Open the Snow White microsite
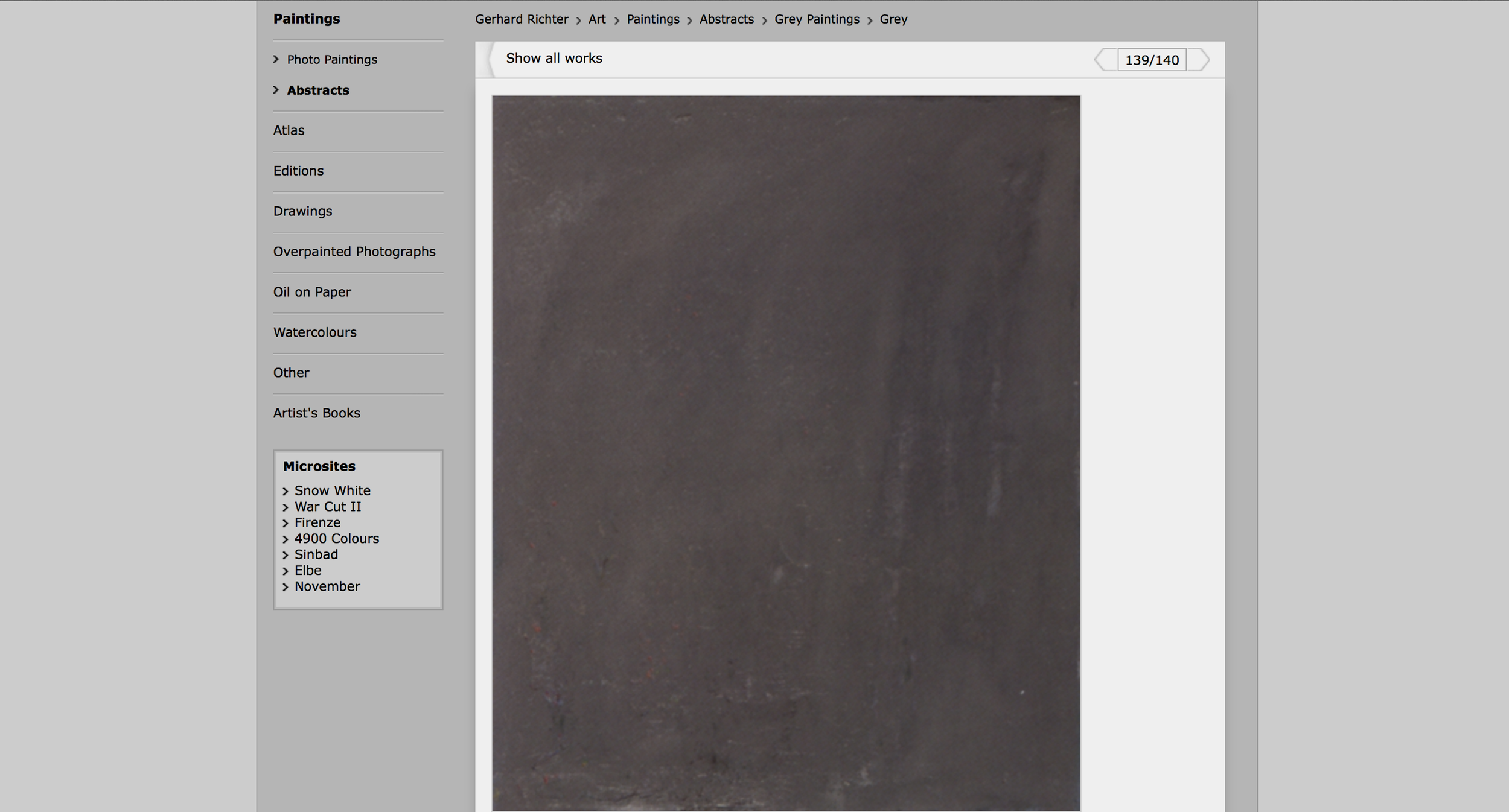 333,490
